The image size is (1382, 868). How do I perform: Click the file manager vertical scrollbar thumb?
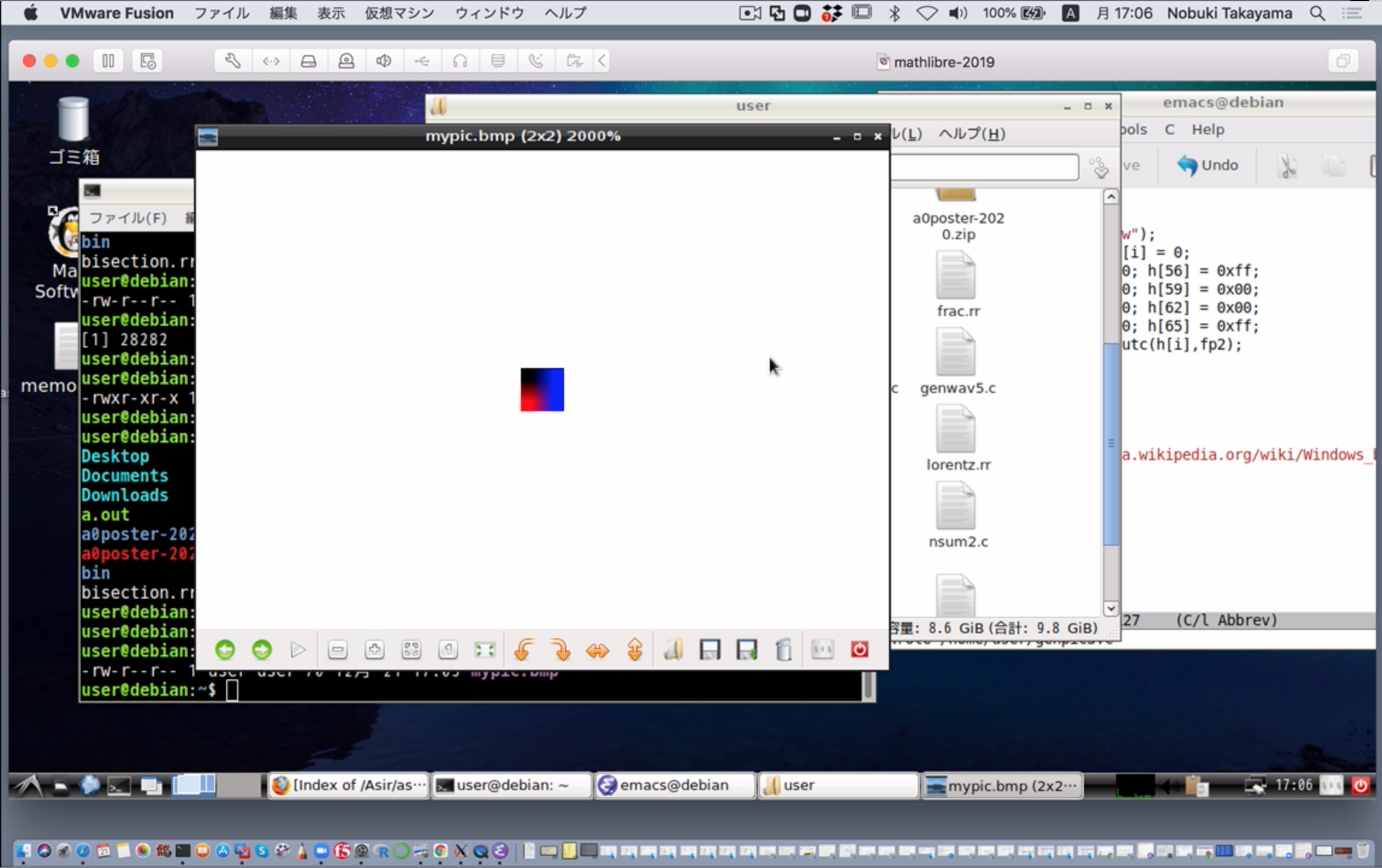point(1111,444)
